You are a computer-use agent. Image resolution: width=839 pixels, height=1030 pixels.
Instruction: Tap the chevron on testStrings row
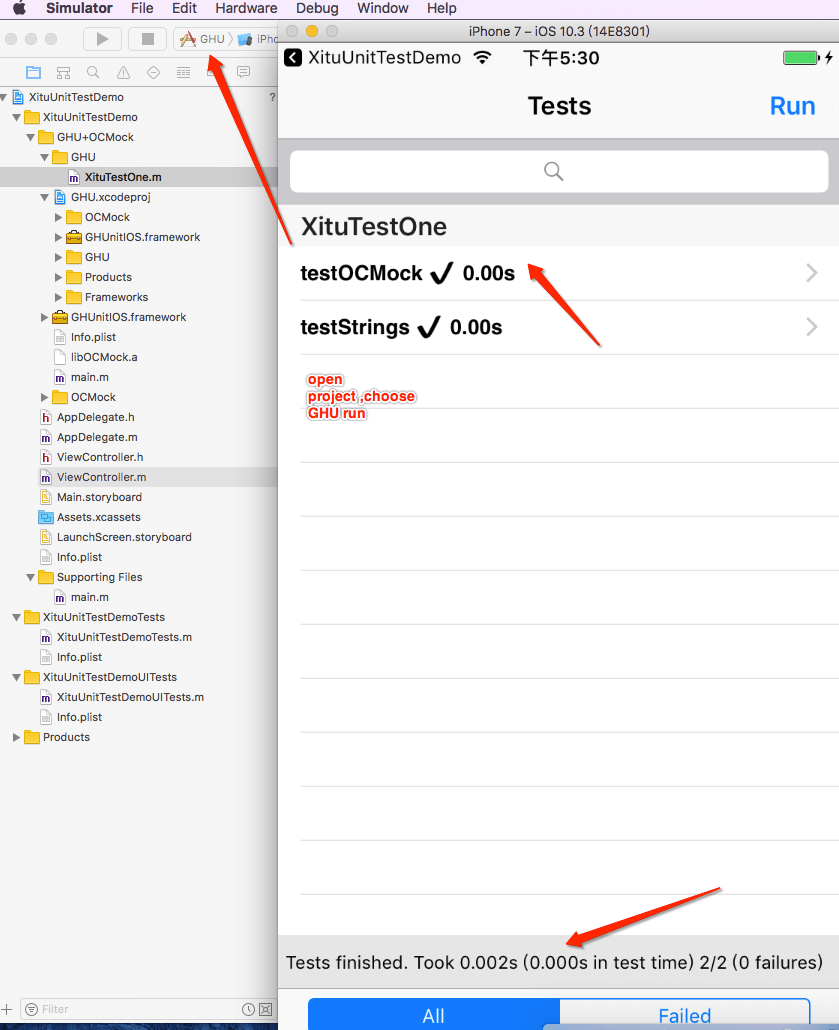point(811,327)
